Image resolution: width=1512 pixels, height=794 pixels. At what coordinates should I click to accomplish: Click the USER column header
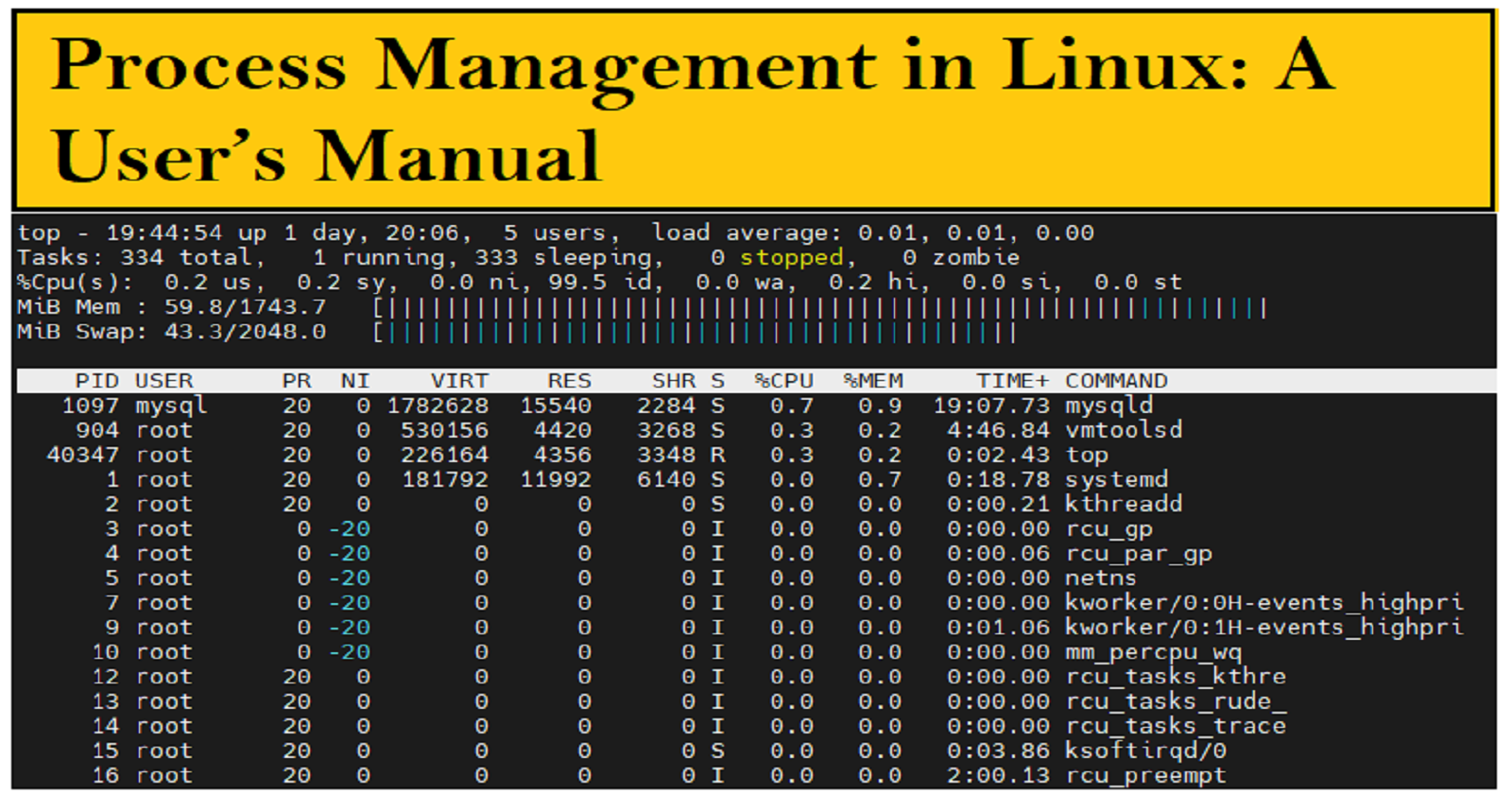(x=163, y=381)
